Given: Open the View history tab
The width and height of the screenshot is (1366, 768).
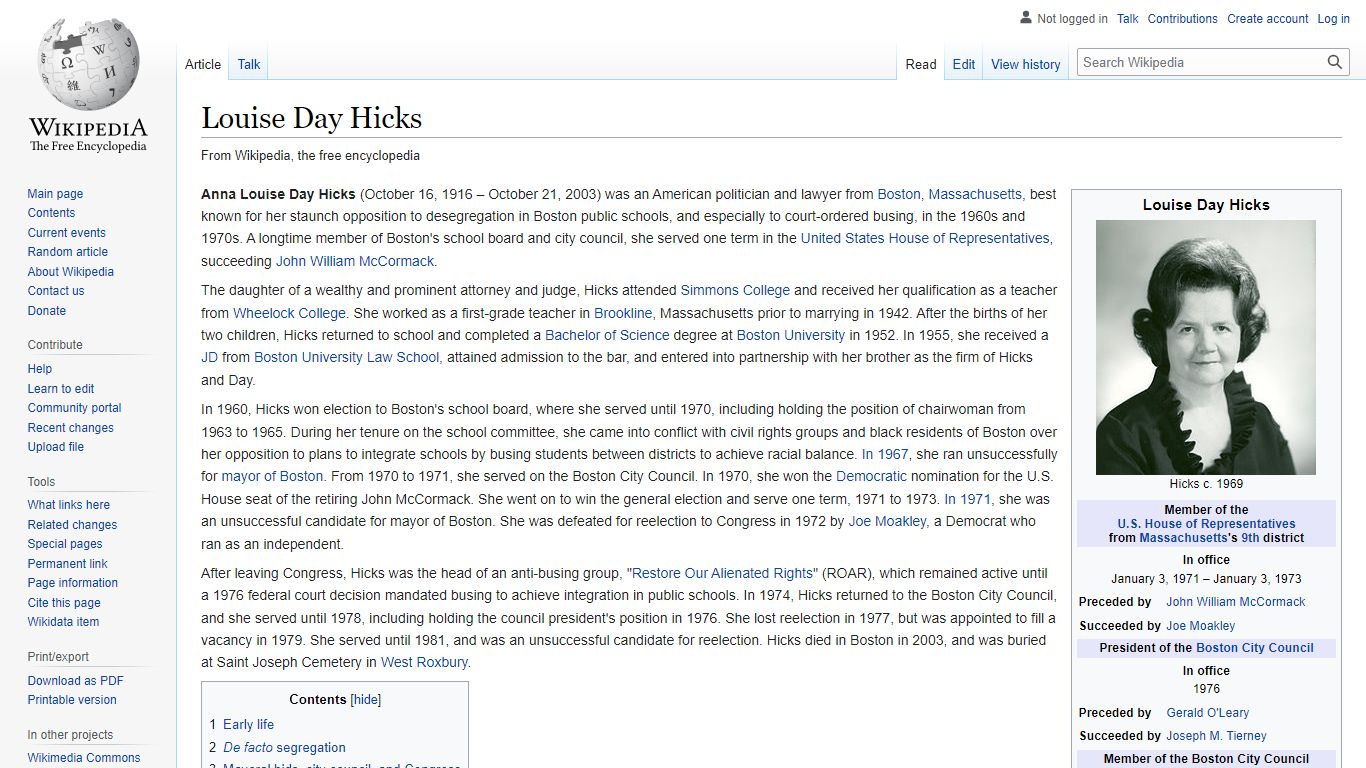Looking at the screenshot, I should [1026, 64].
